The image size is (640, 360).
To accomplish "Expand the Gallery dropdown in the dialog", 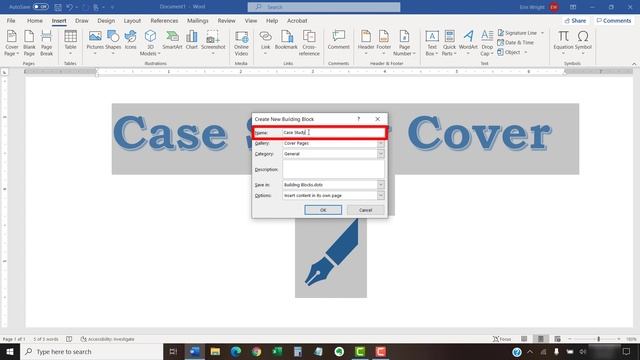I will tap(380, 143).
